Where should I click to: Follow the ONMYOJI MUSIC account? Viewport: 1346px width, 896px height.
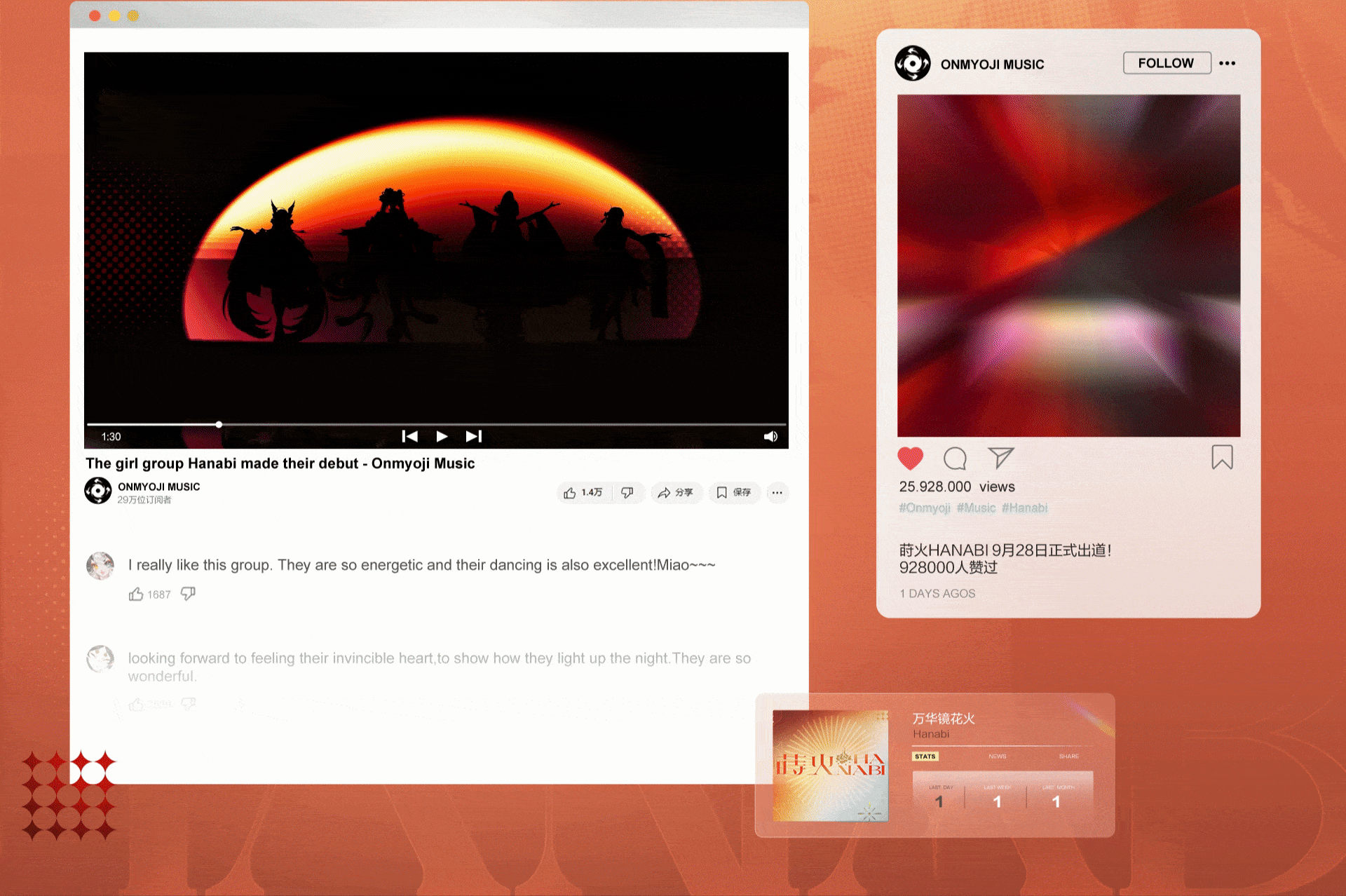coord(1166,63)
